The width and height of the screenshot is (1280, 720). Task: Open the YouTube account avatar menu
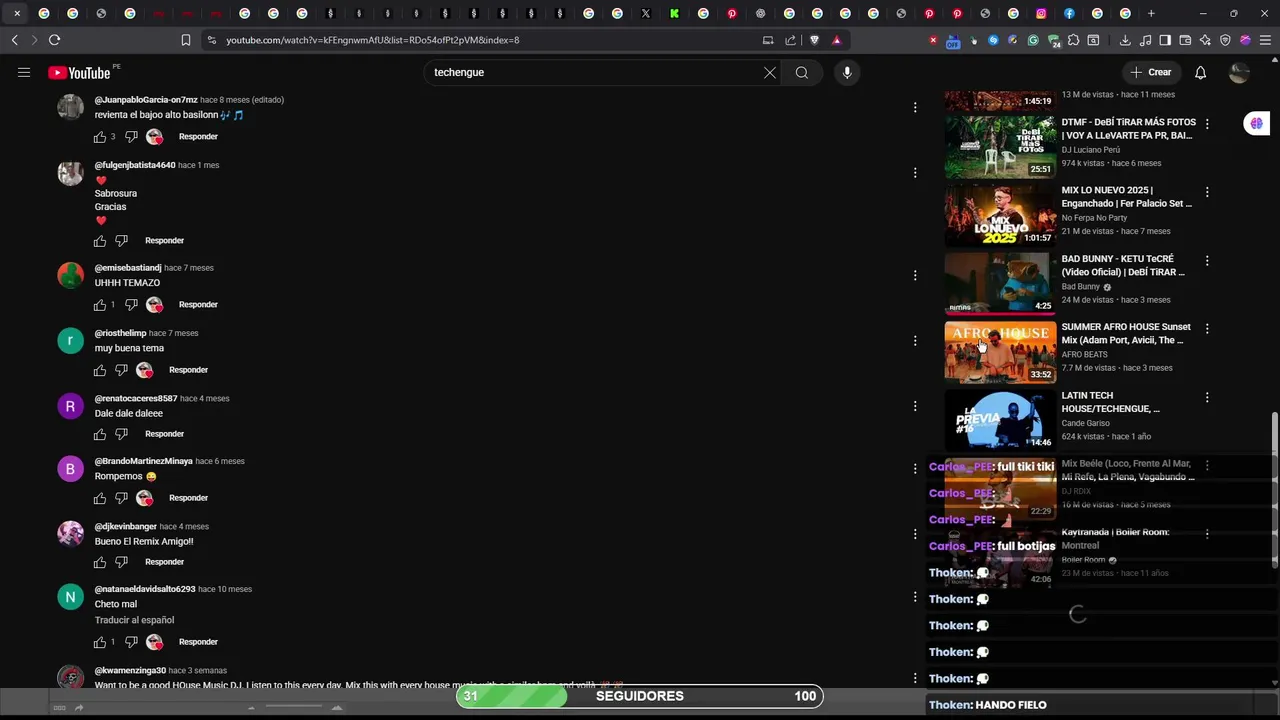(1239, 72)
